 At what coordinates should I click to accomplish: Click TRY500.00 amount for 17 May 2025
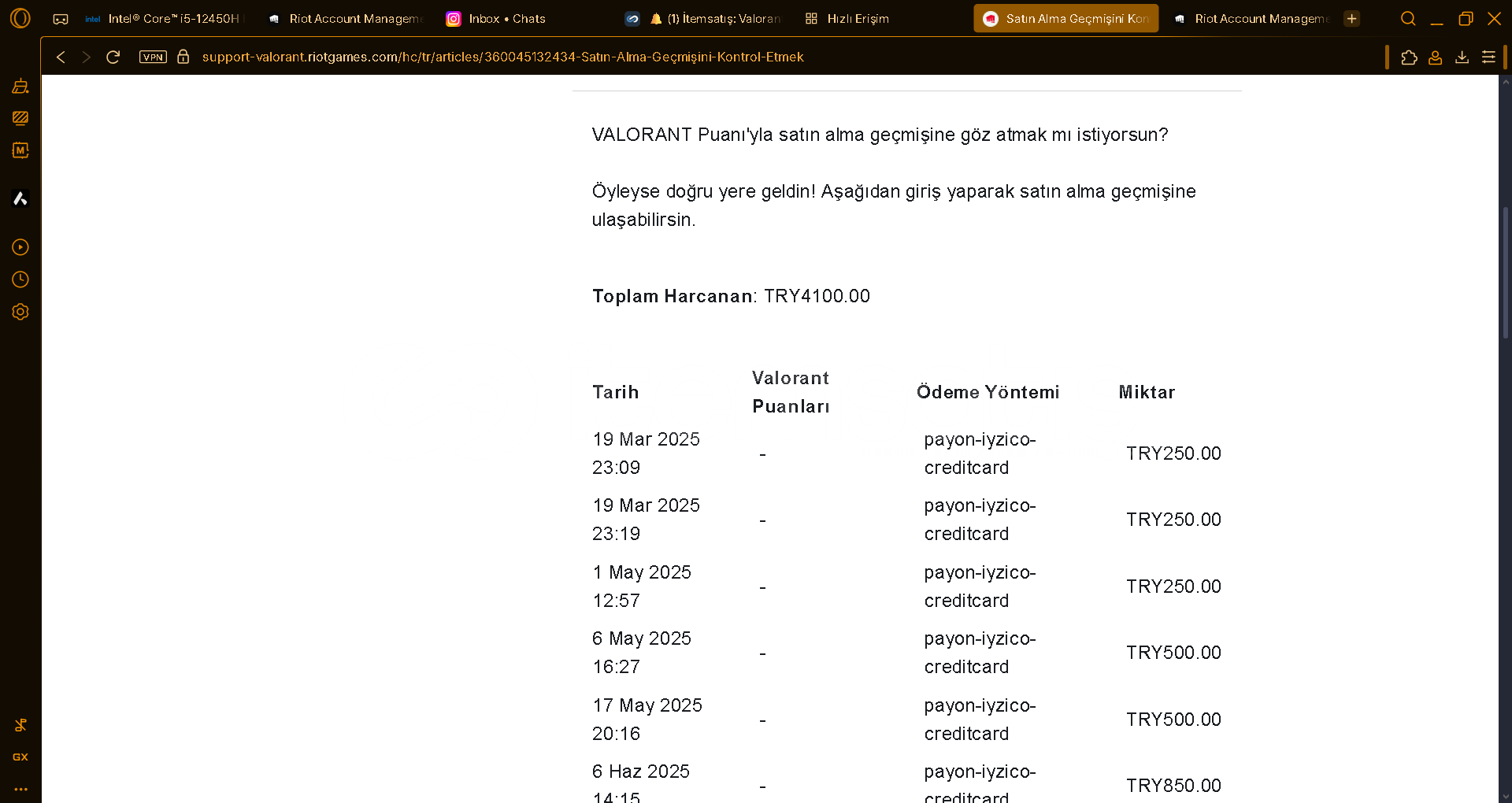coord(1173,720)
